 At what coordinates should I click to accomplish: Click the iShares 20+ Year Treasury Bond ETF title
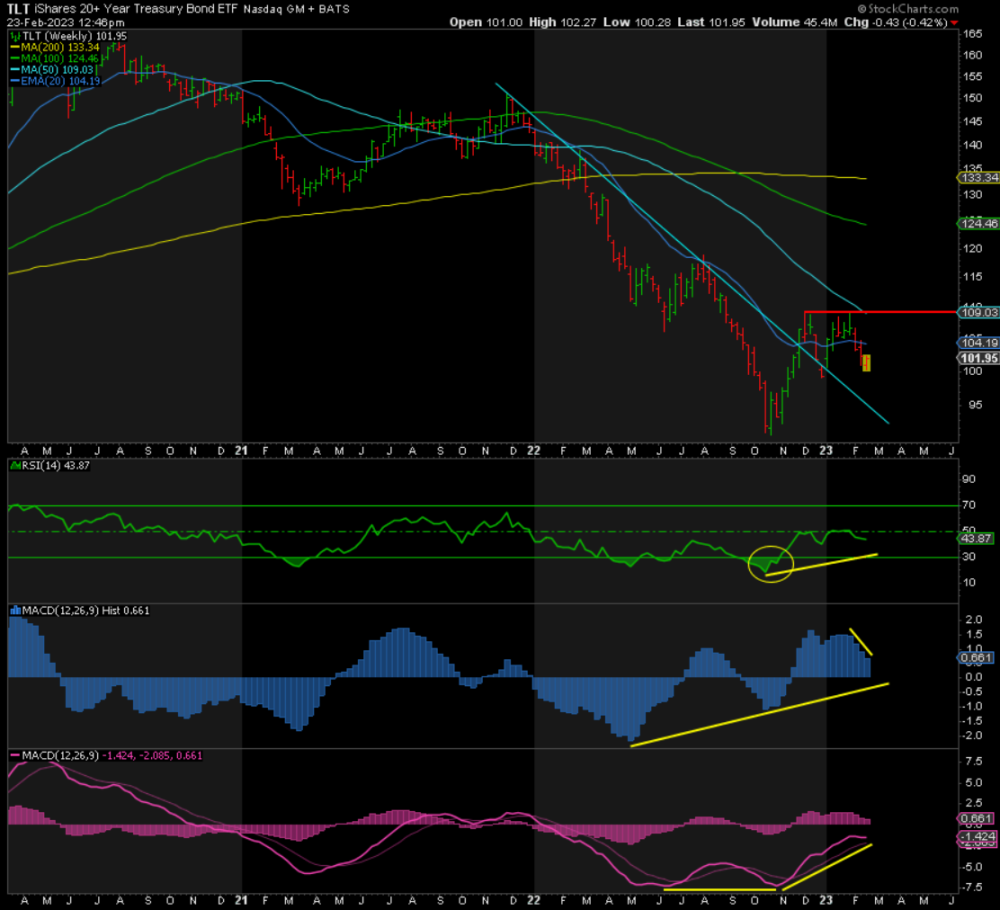[x=136, y=9]
